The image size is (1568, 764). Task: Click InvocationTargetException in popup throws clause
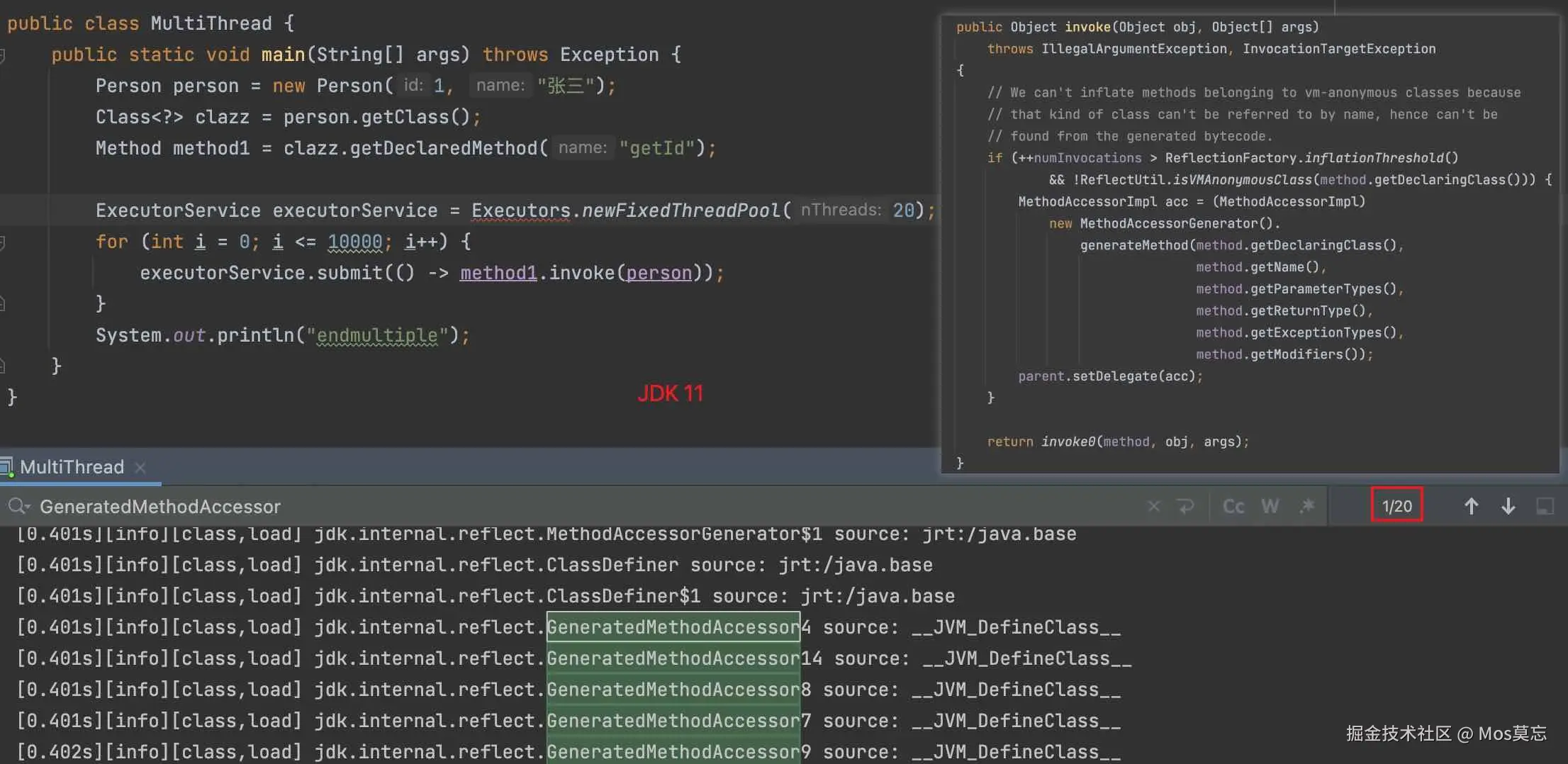click(x=1339, y=49)
